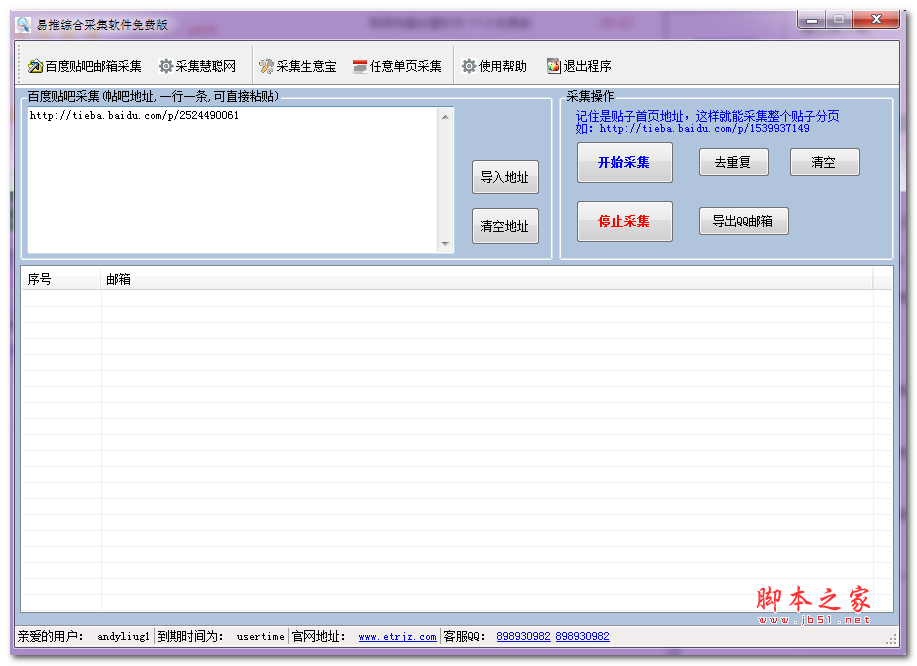Click the 官网地址 label in status bar

[319, 636]
